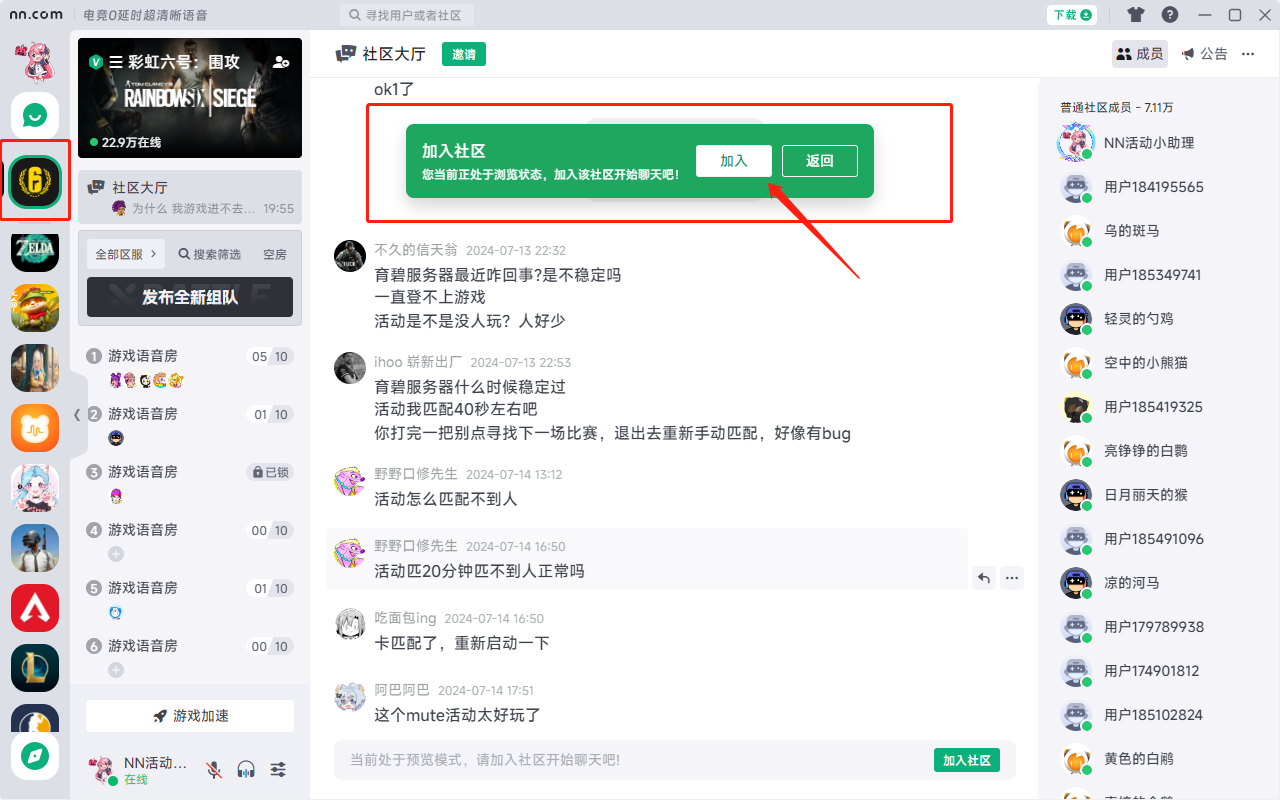Open the 搜索筛选 search filter tab
1280x800 pixels.
point(208,254)
